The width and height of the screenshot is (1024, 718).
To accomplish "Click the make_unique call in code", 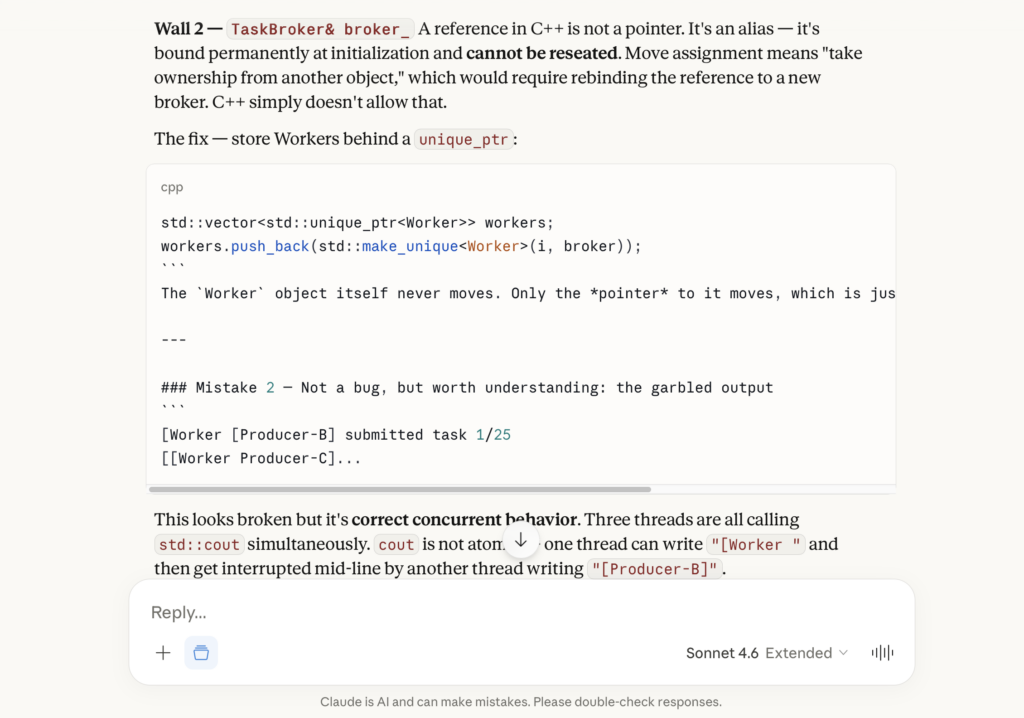I will click(x=409, y=246).
